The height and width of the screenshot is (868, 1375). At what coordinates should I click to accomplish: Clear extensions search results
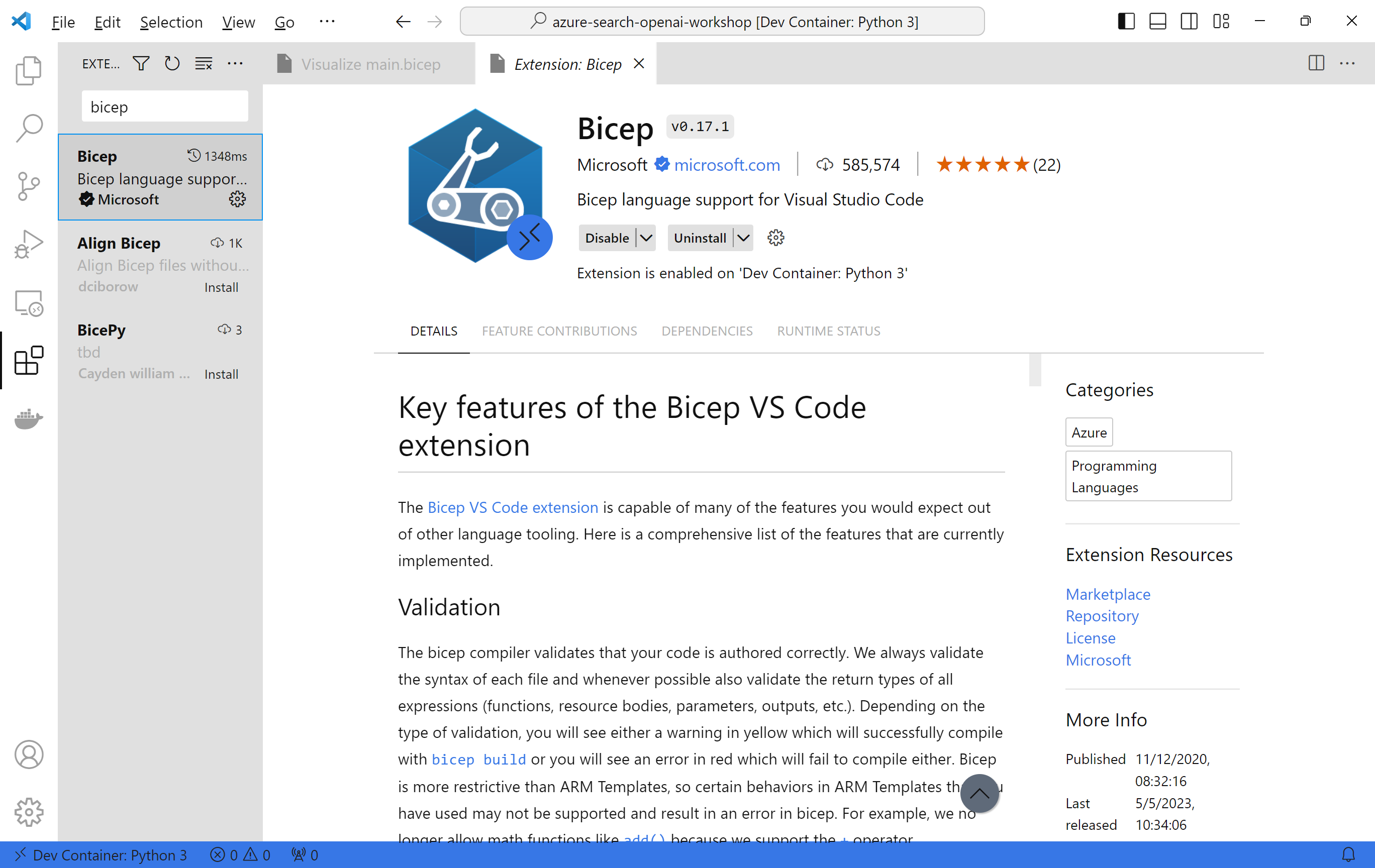[x=204, y=63]
